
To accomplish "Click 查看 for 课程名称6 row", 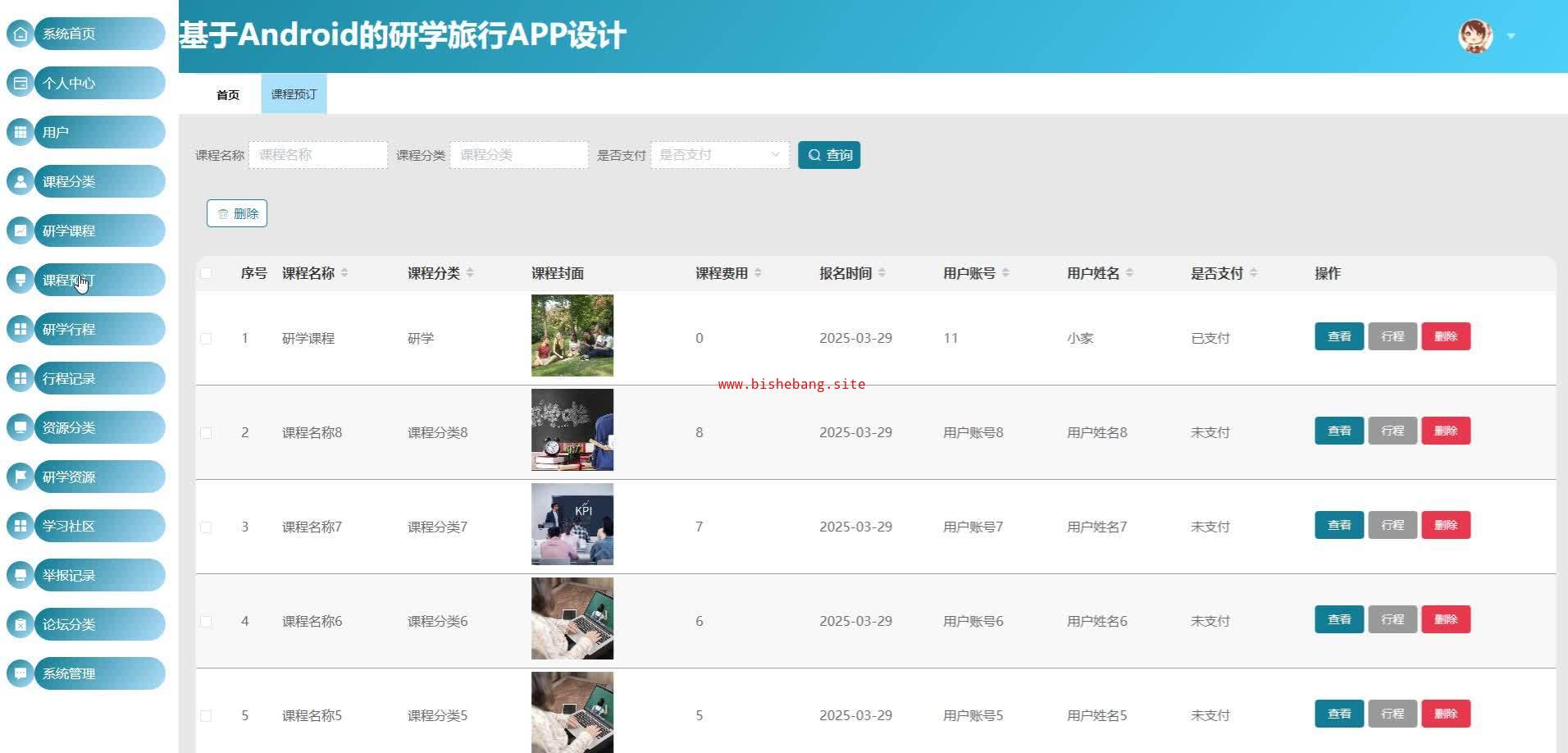I will tap(1339, 619).
